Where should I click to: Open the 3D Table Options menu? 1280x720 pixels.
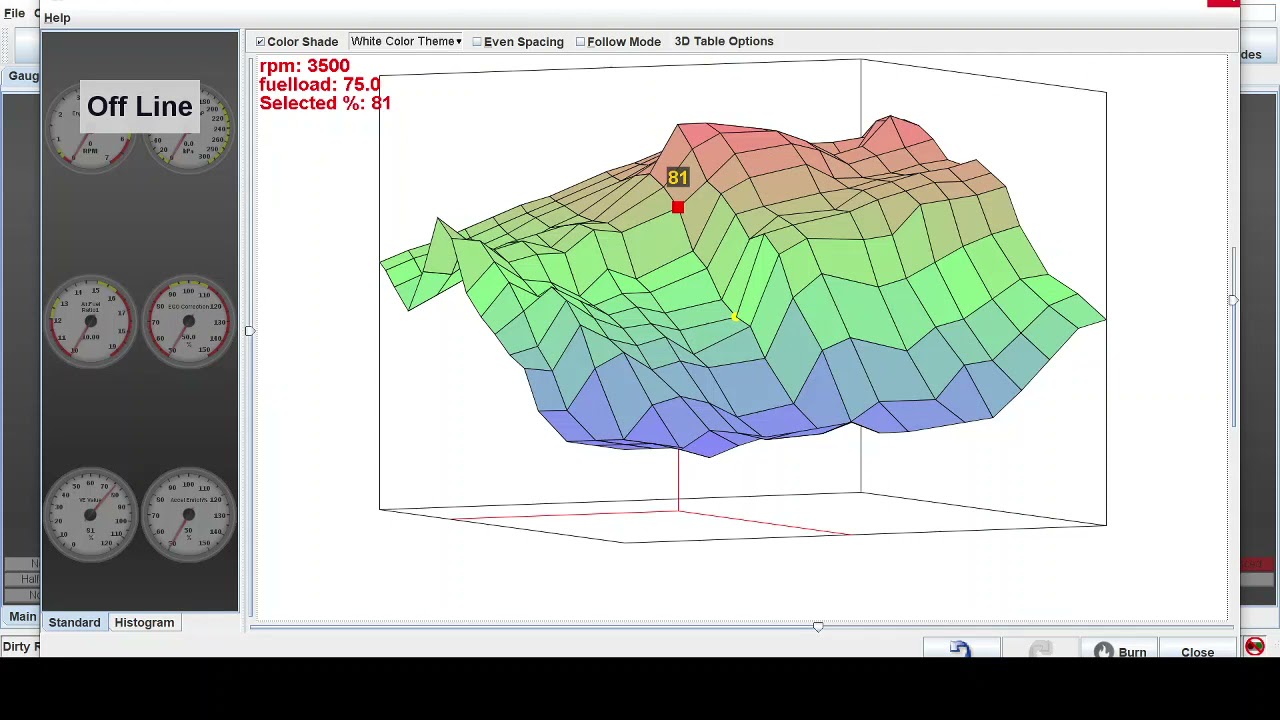[x=724, y=41]
